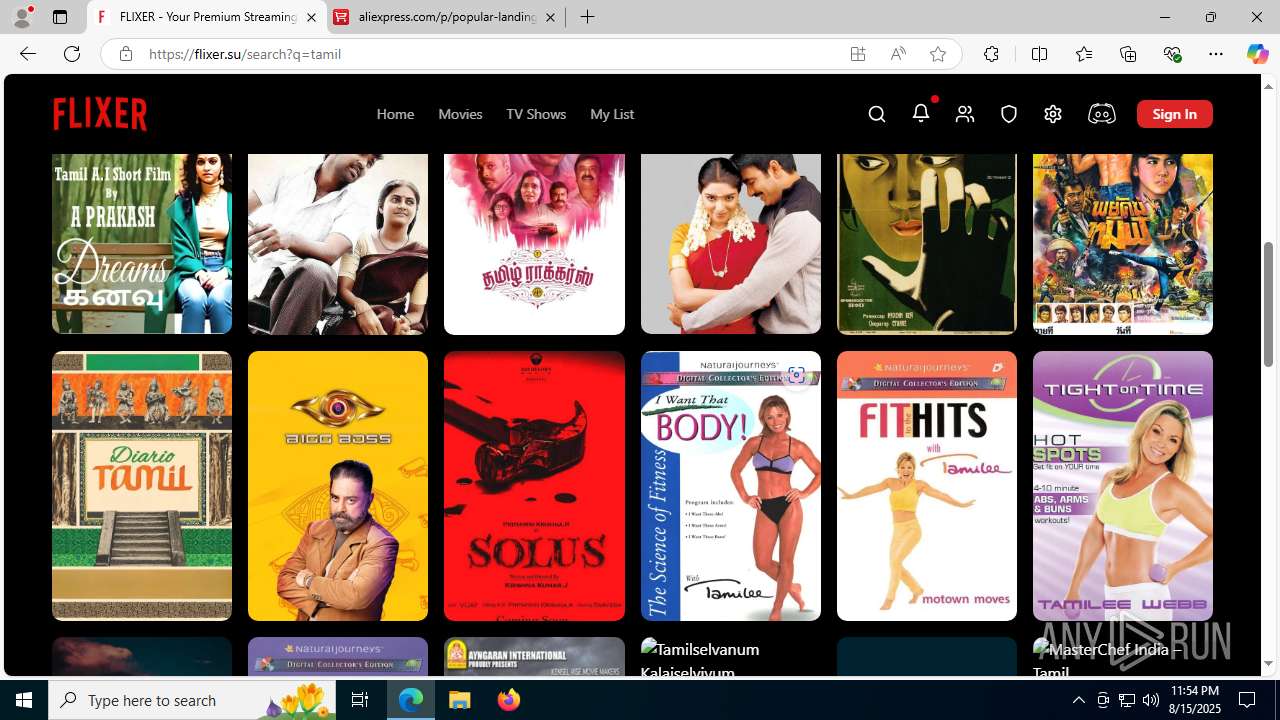Open the Windows Start menu

coord(24,700)
